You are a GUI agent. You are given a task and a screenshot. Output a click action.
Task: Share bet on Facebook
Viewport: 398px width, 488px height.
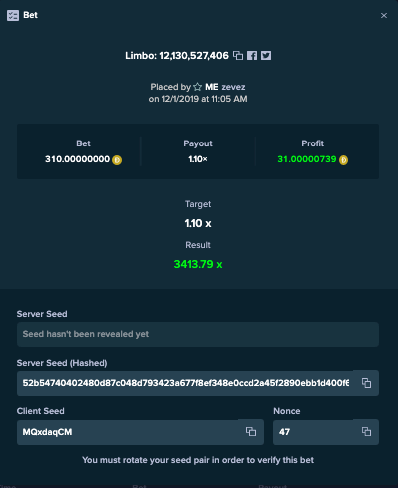pyautogui.click(x=252, y=55)
